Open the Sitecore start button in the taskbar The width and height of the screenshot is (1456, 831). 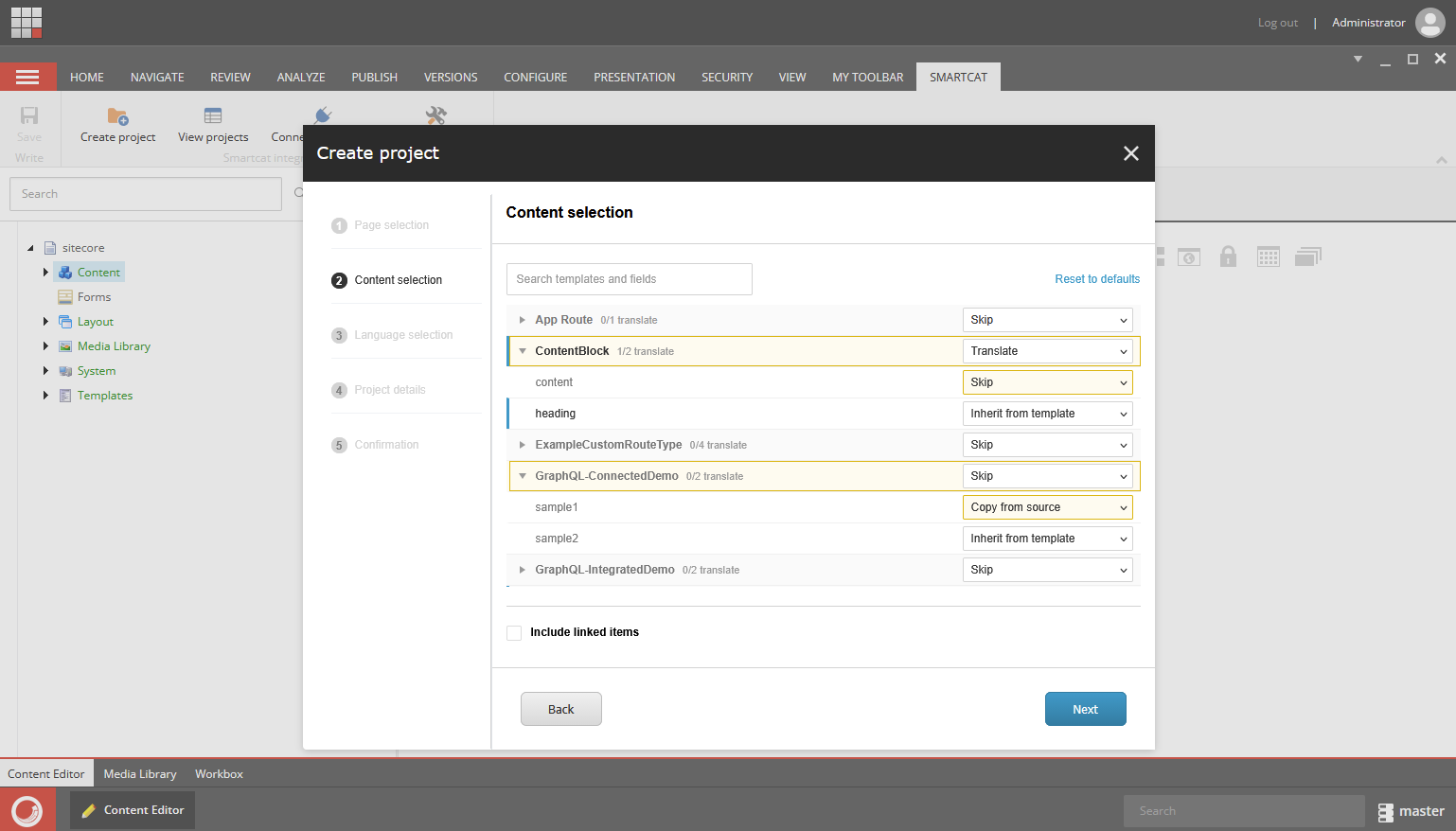[27, 810]
